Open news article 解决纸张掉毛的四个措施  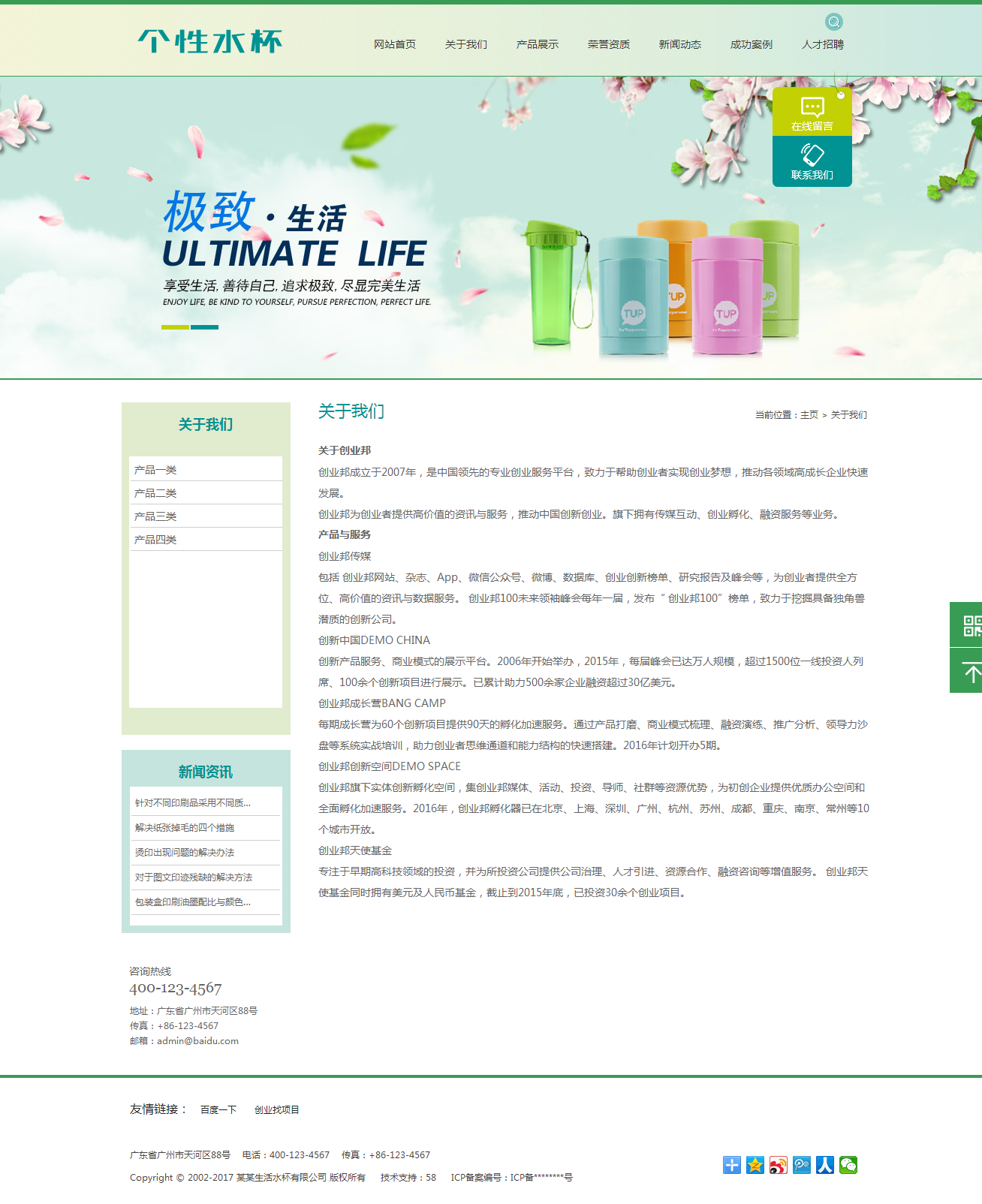[x=185, y=828]
